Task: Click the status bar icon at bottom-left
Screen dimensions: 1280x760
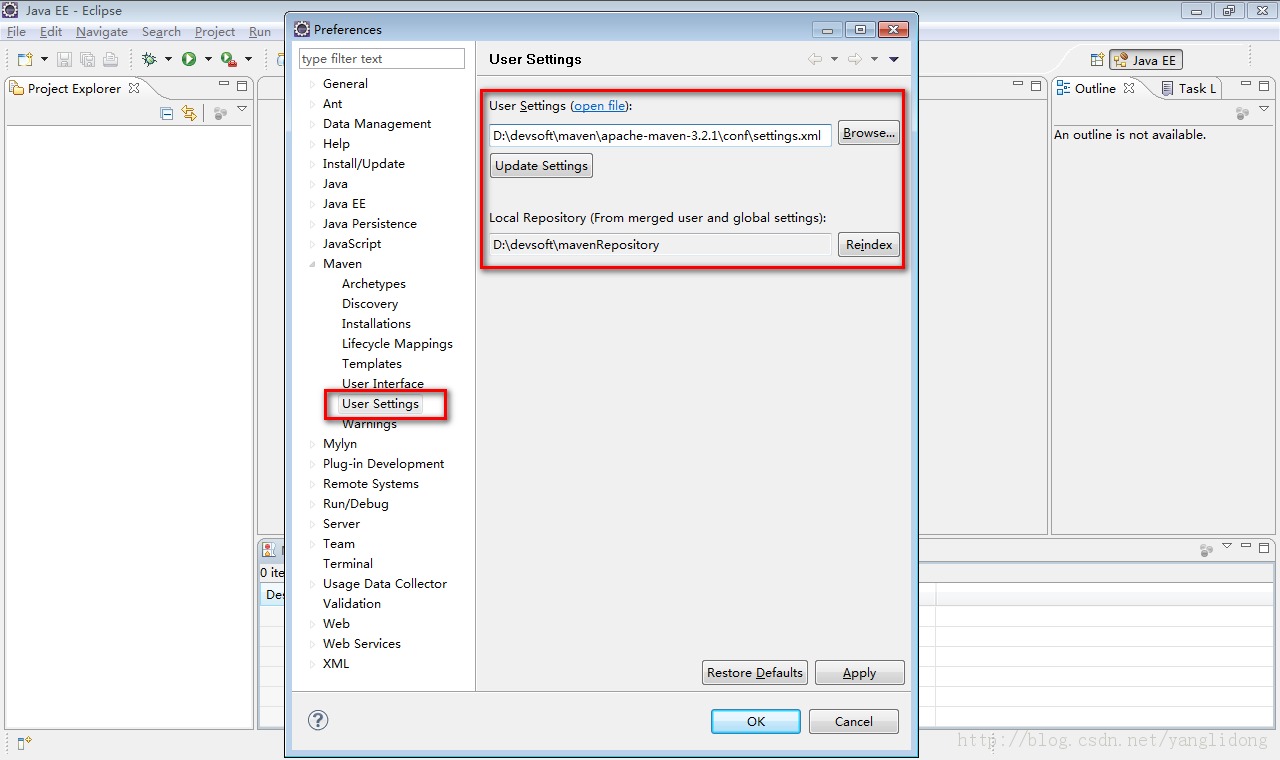Action: 24,742
